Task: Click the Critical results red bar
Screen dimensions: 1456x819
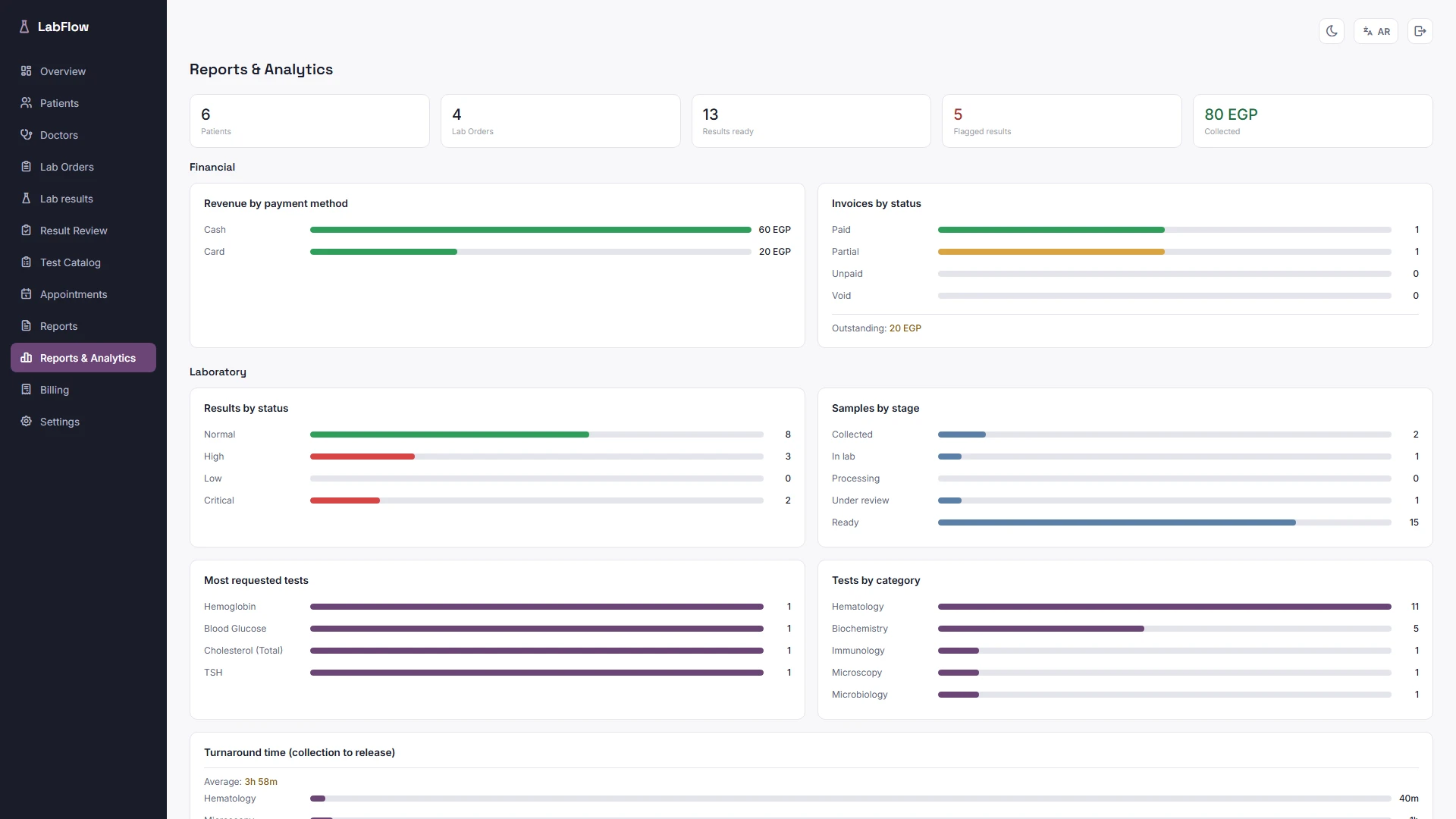Action: (x=345, y=500)
